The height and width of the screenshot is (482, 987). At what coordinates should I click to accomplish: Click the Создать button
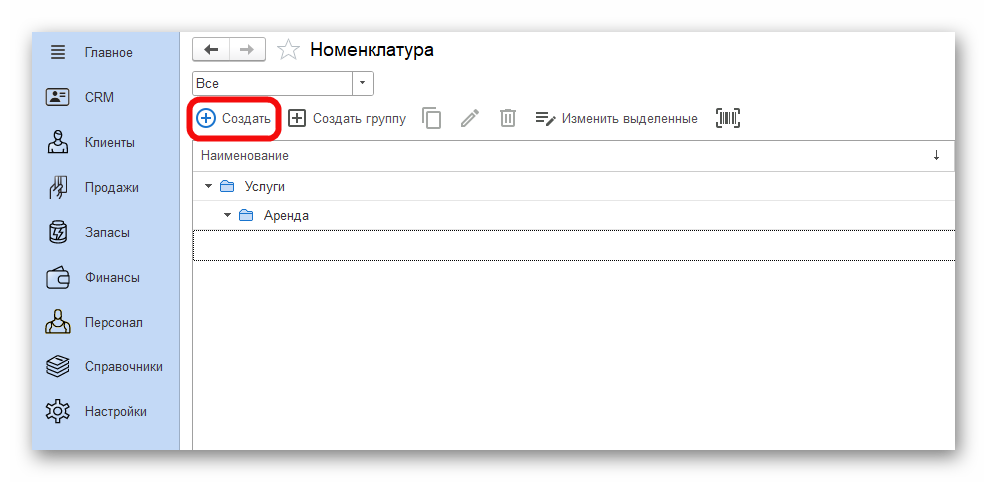click(x=234, y=118)
